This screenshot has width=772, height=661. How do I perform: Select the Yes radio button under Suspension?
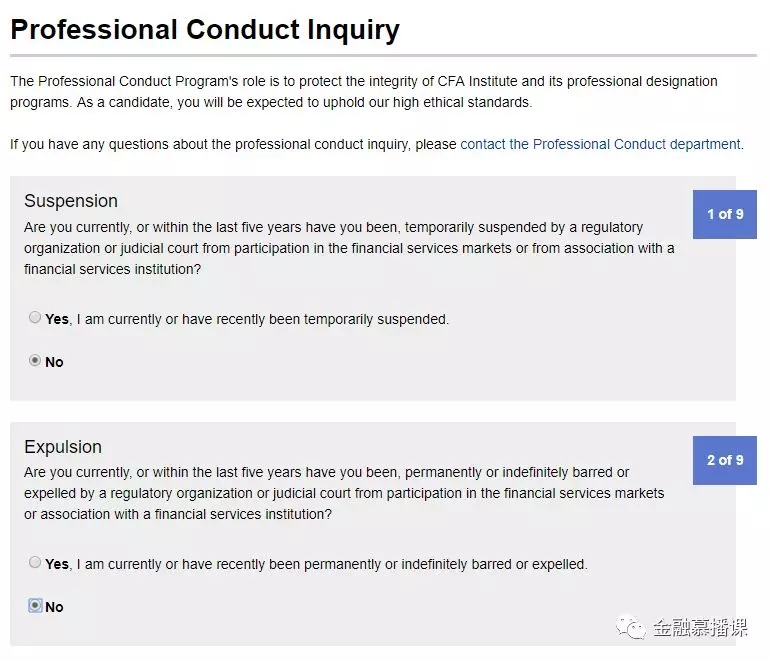[x=35, y=318]
